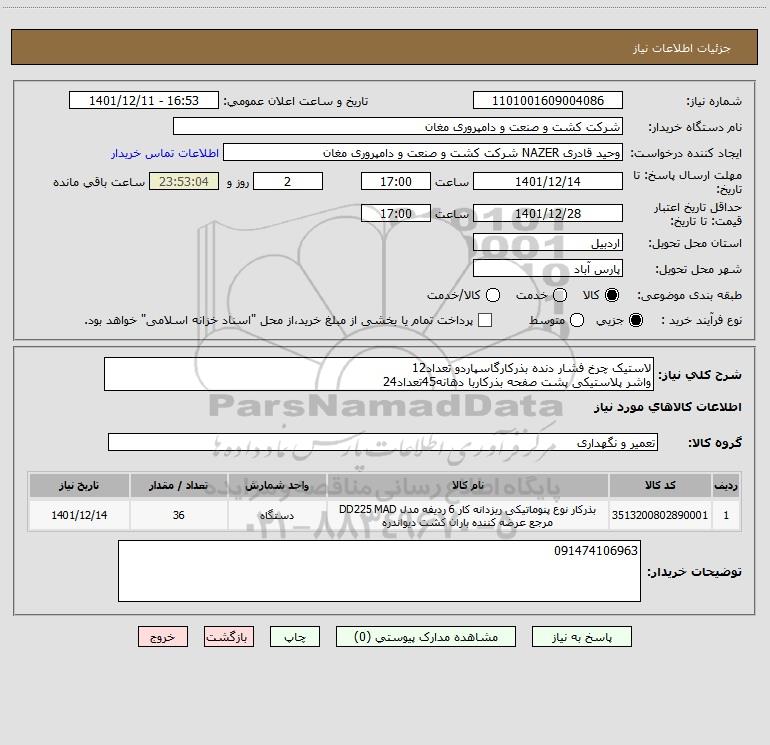Choose جزیی purchase process type

point(636,320)
